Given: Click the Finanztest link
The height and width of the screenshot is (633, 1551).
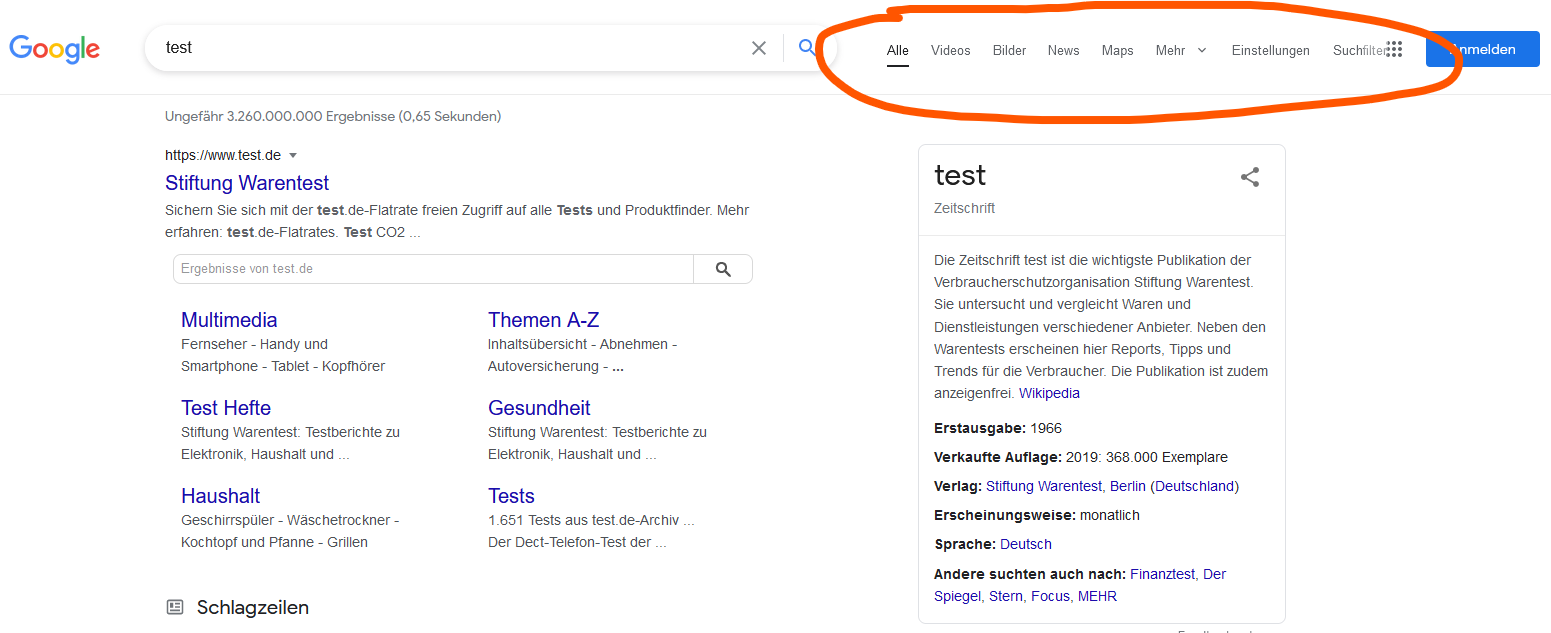Looking at the screenshot, I should point(1162,574).
